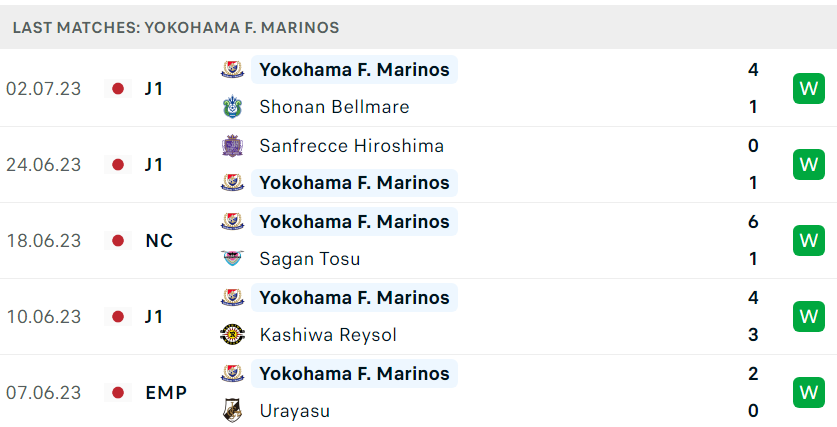Click green W badge for 02.07.23 match
The height and width of the screenshot is (427, 837).
coord(809,88)
